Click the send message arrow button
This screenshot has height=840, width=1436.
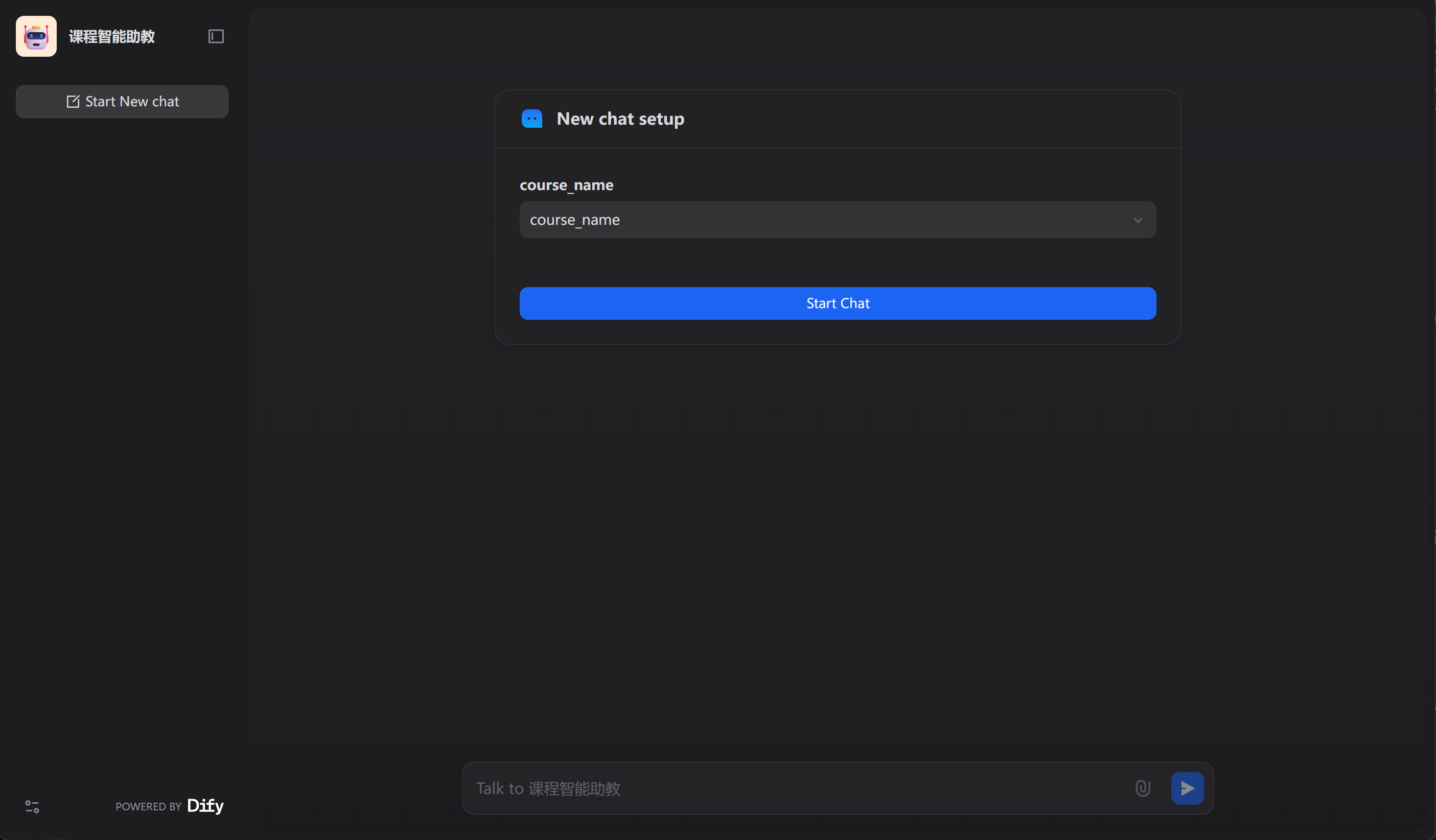tap(1187, 788)
